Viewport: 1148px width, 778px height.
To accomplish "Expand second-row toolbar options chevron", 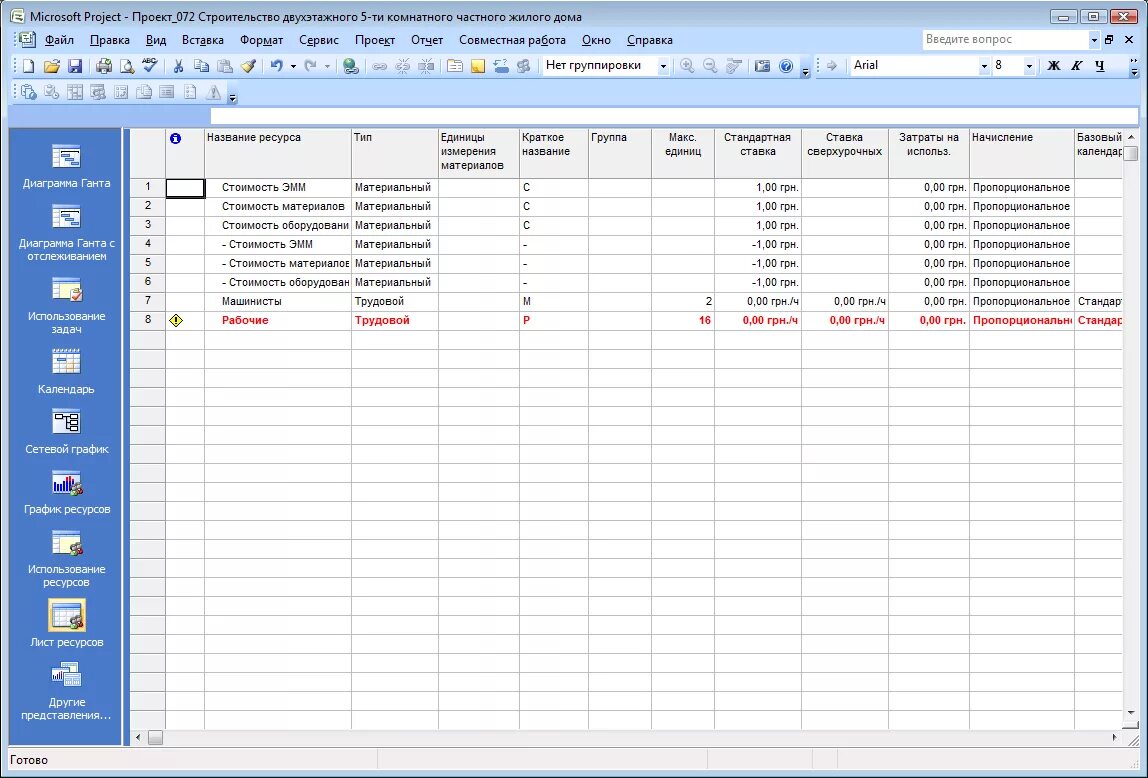I will [232, 96].
